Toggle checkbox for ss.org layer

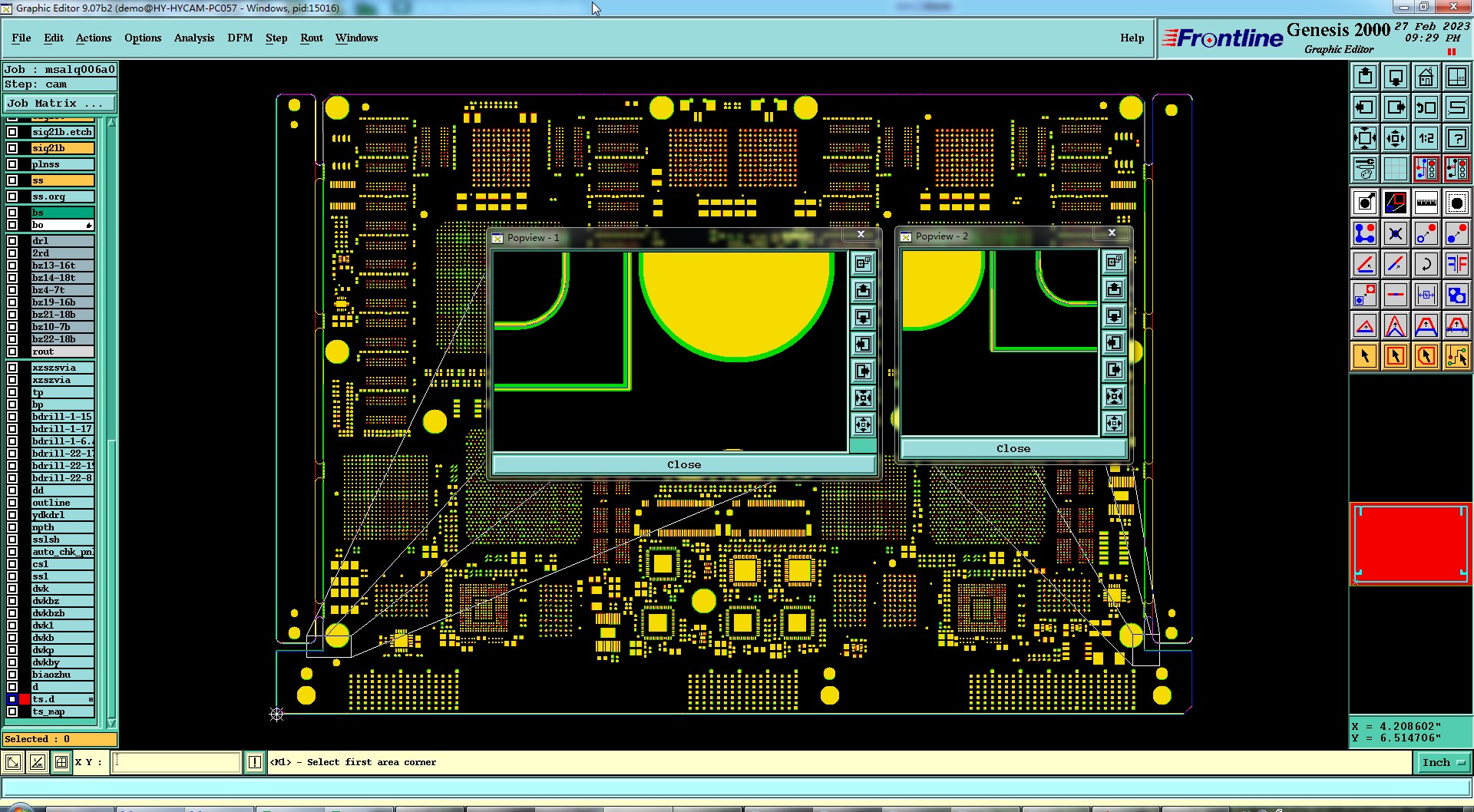(12, 196)
